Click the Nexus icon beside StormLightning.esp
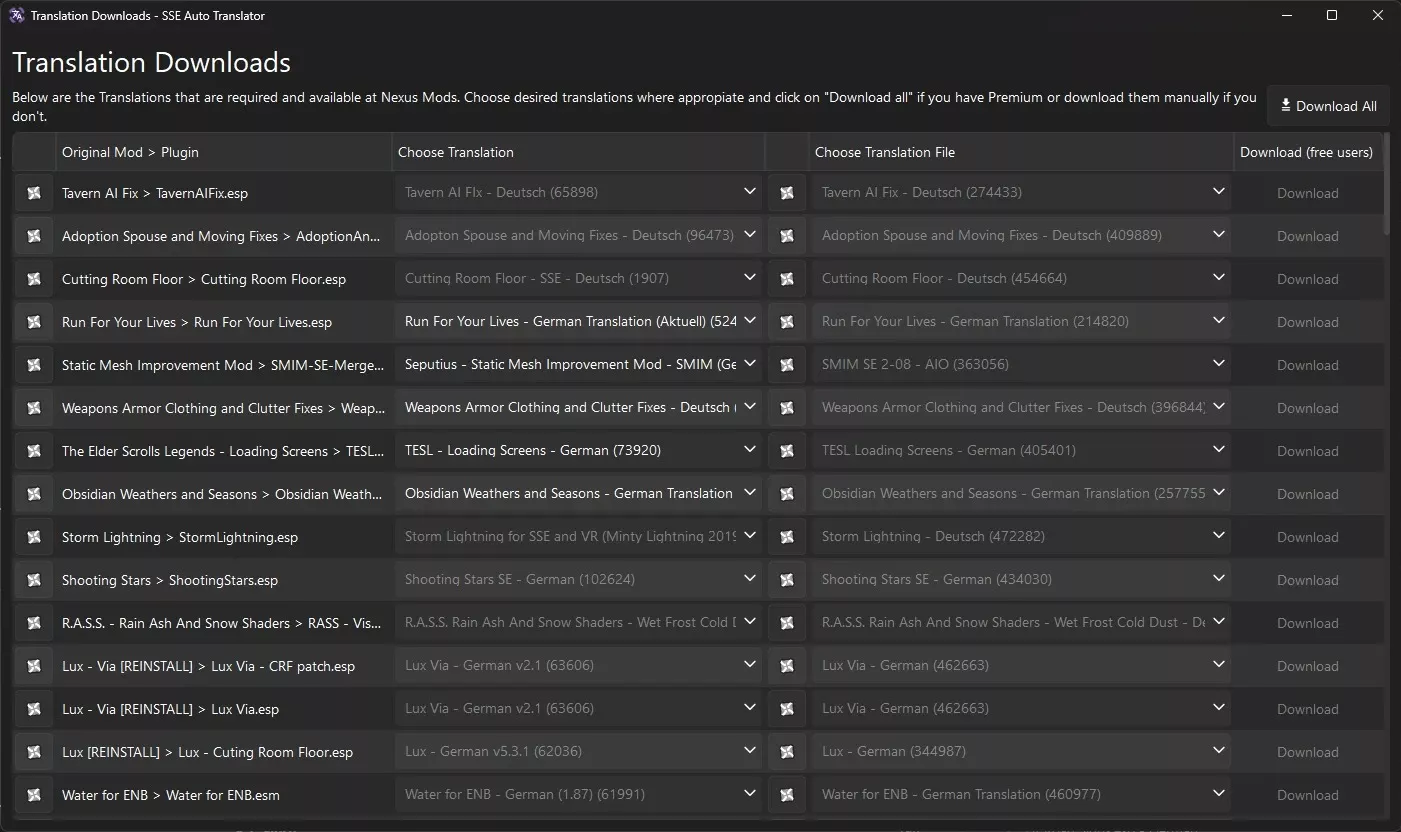This screenshot has width=1401, height=832. point(34,537)
